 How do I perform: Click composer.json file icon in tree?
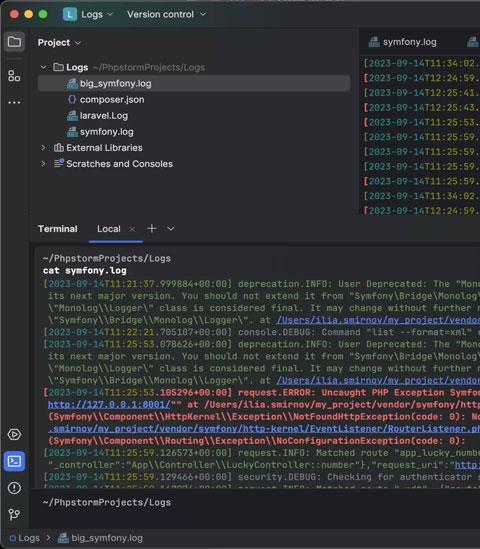(x=72, y=99)
